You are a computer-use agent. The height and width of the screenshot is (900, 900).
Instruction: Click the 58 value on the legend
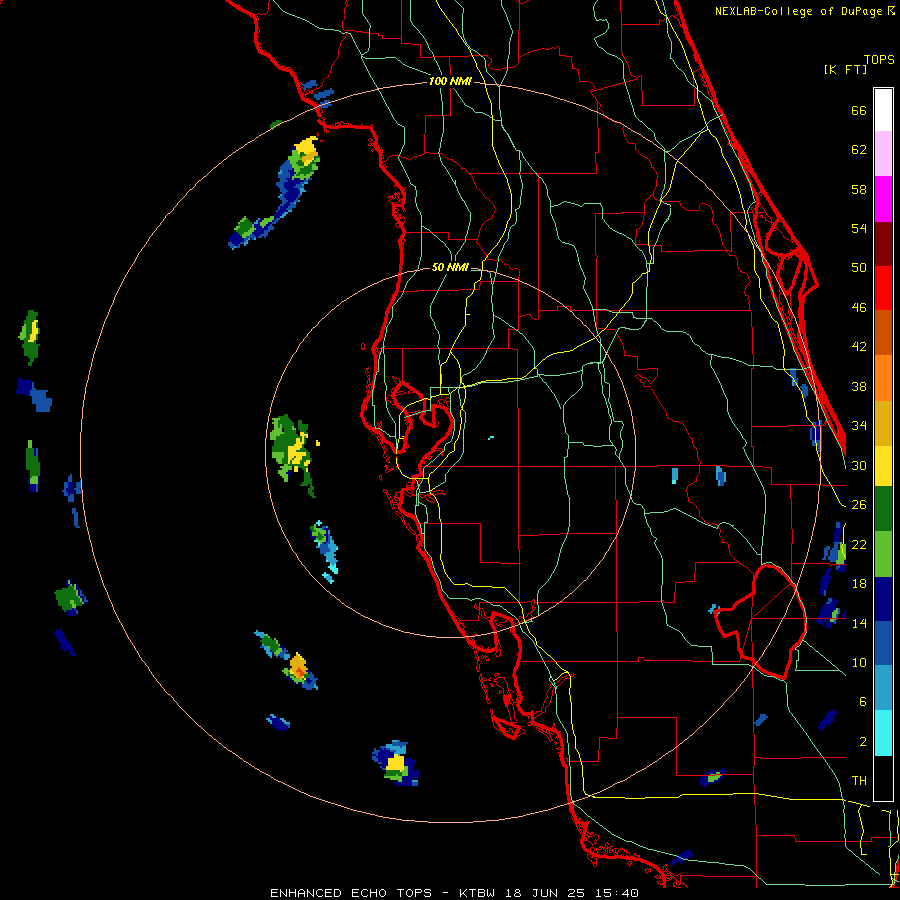(x=859, y=189)
